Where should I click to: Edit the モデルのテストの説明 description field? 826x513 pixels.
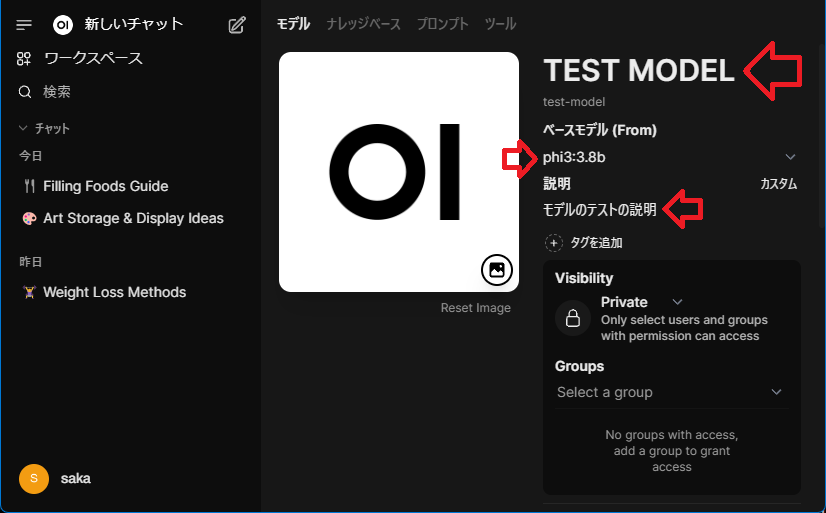(x=599, y=210)
